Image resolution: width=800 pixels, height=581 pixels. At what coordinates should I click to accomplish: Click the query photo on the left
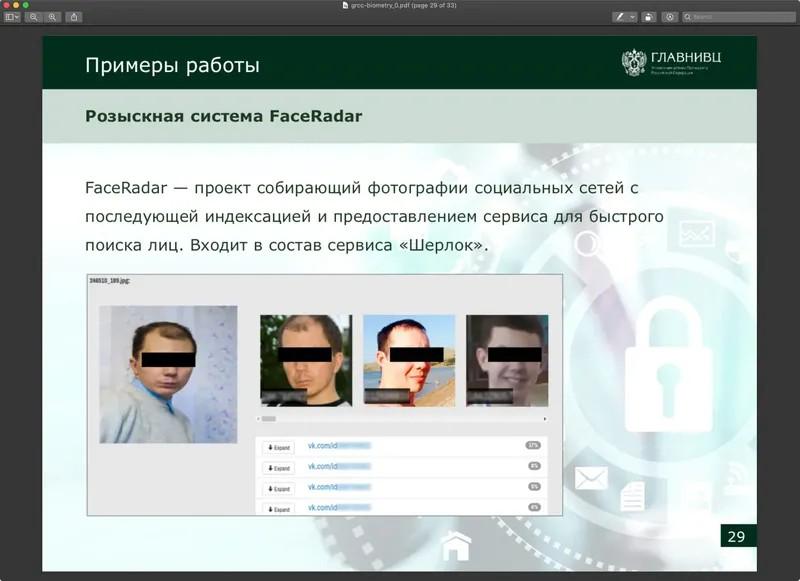[x=168, y=374]
